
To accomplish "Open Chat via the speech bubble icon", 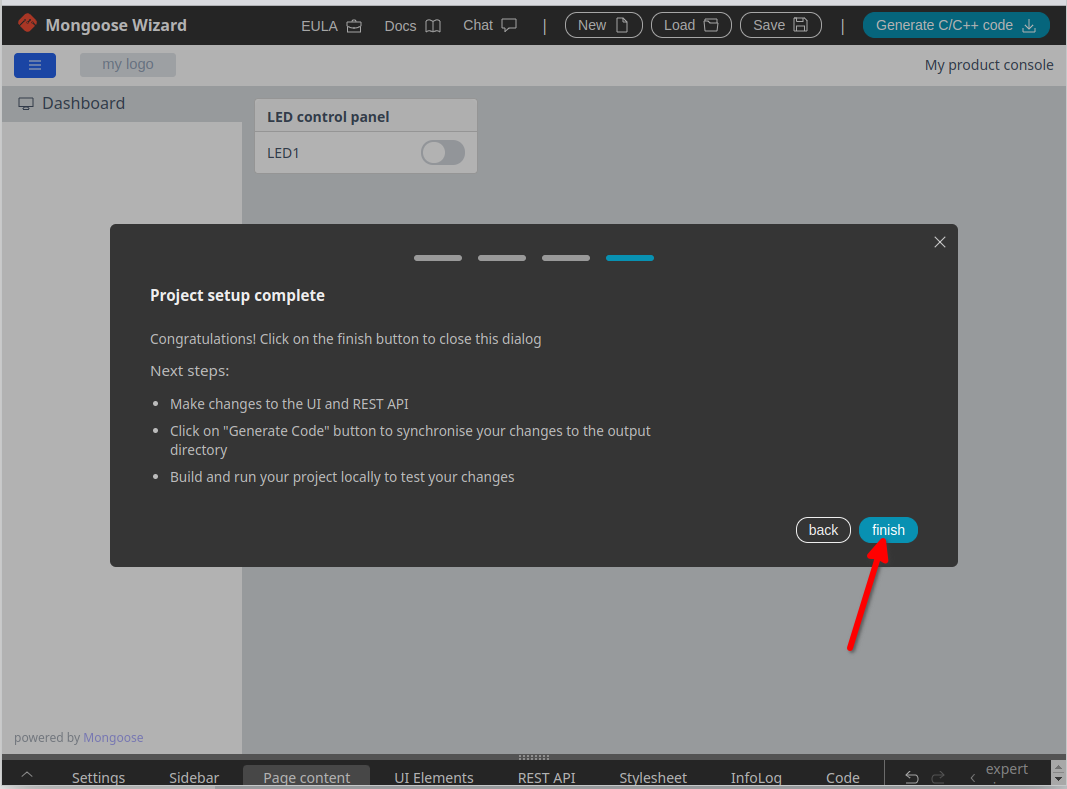I will (509, 25).
